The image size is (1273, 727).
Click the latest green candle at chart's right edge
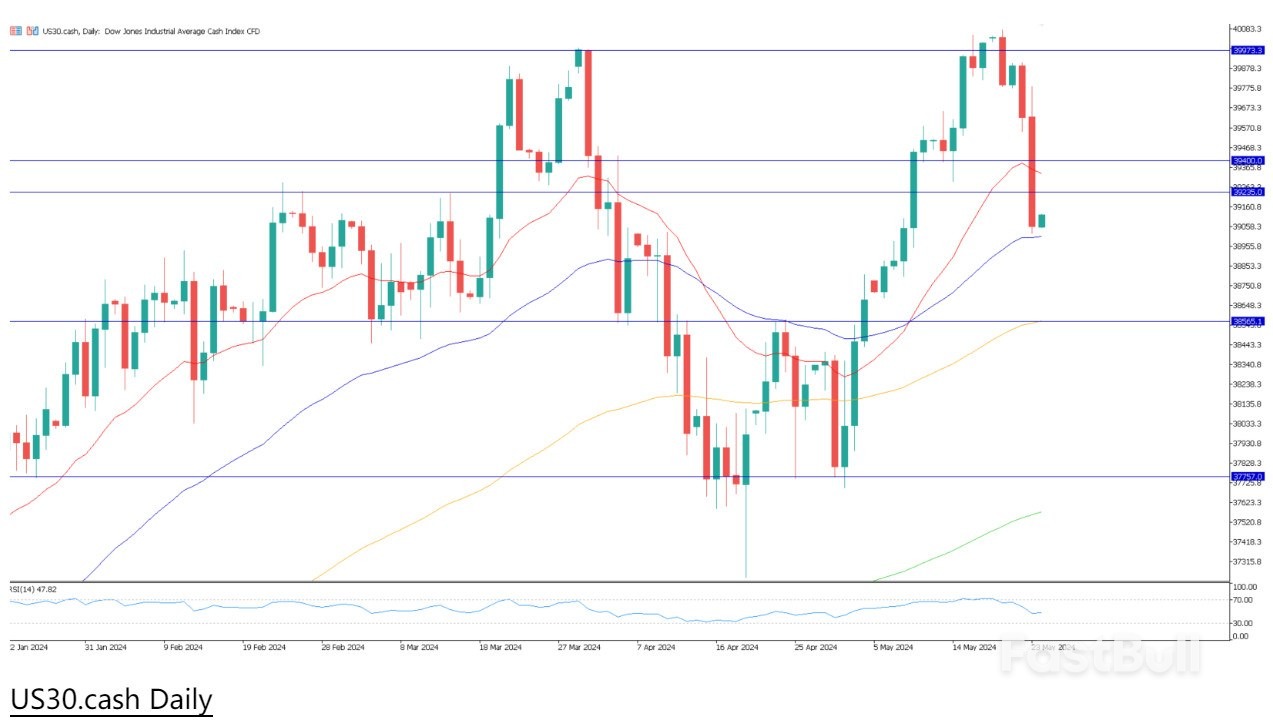pos(1041,220)
